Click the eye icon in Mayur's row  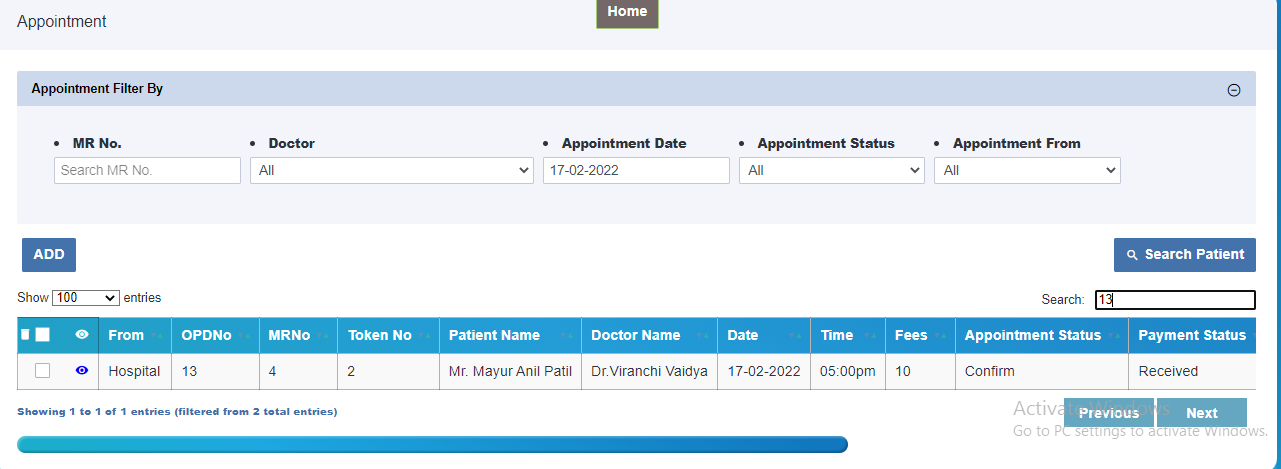82,370
